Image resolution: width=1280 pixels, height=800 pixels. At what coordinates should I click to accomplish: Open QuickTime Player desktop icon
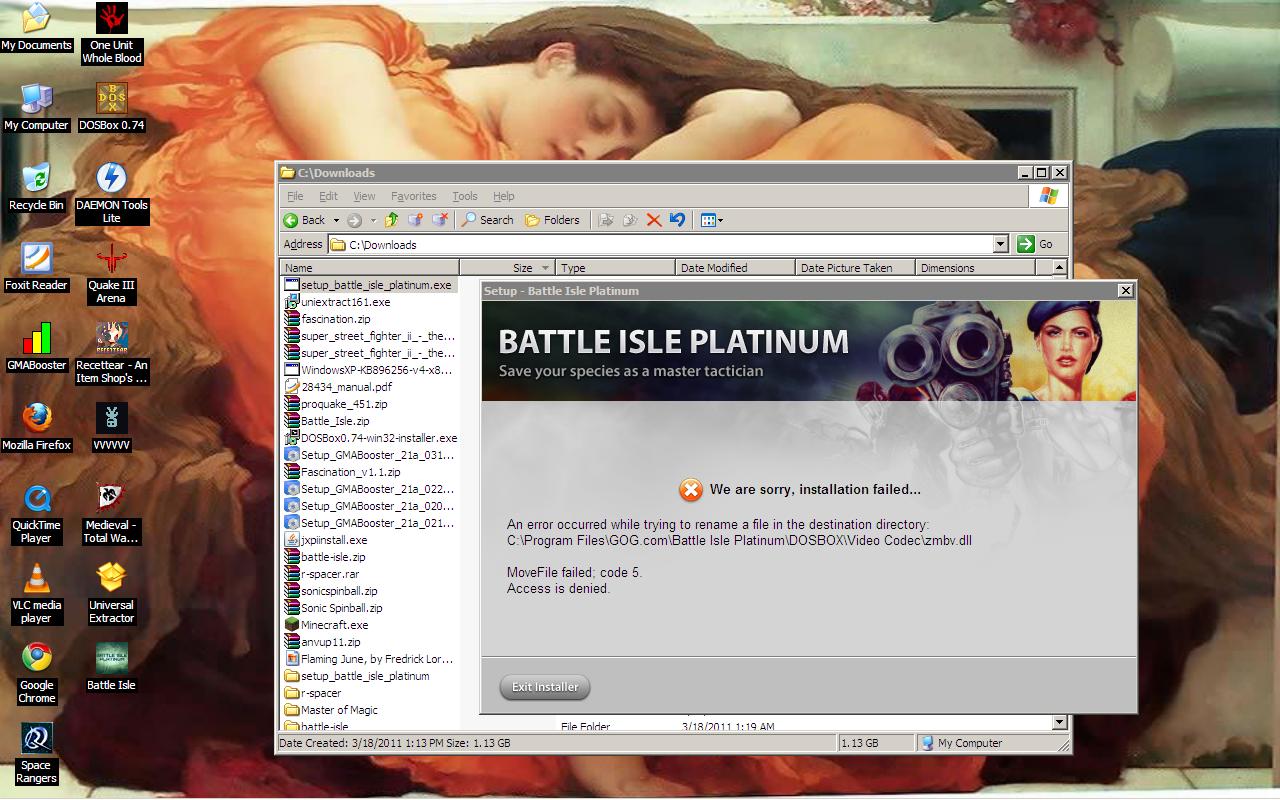pos(36,513)
